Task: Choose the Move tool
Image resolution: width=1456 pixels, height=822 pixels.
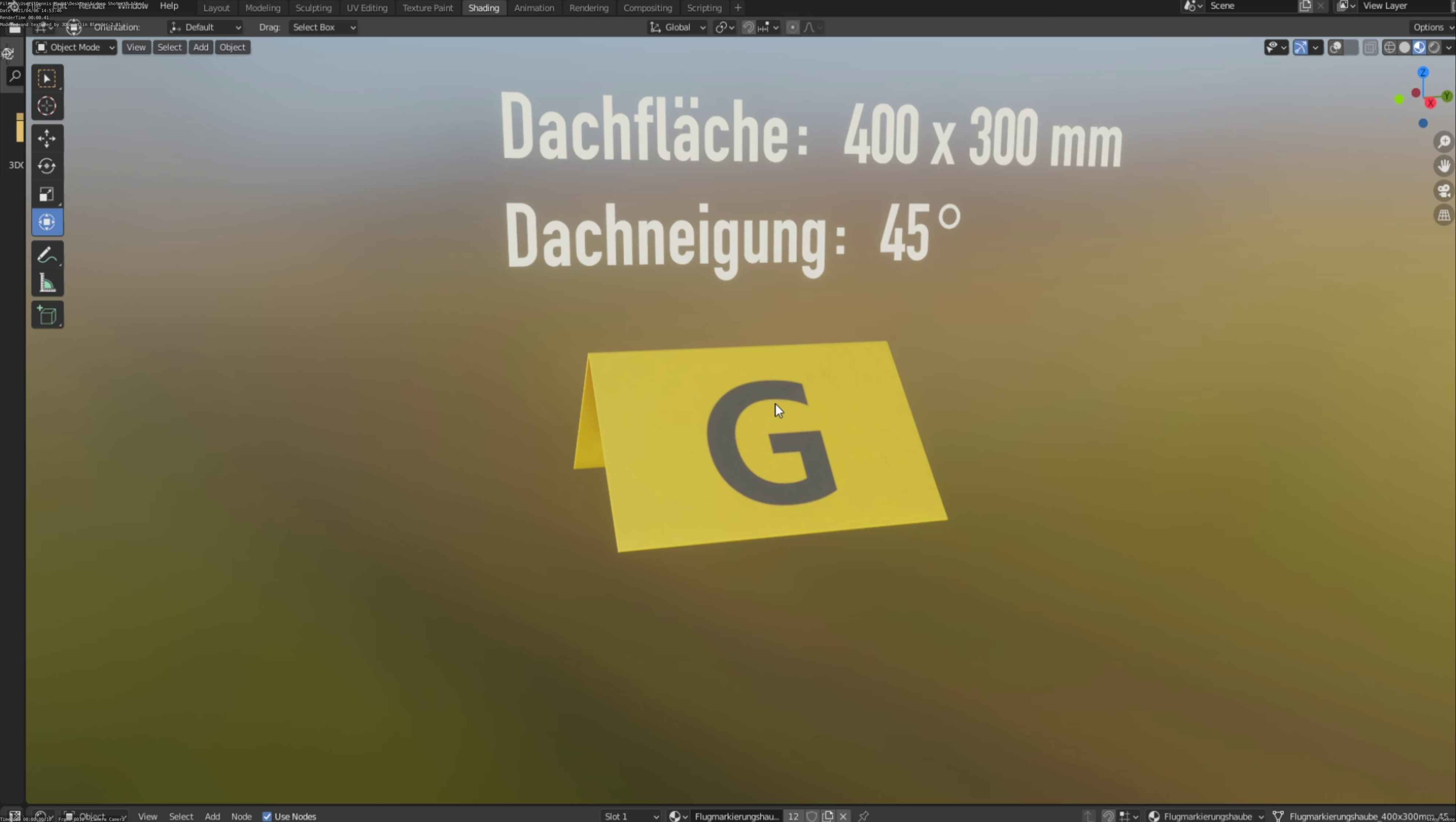Action: pyautogui.click(x=47, y=138)
